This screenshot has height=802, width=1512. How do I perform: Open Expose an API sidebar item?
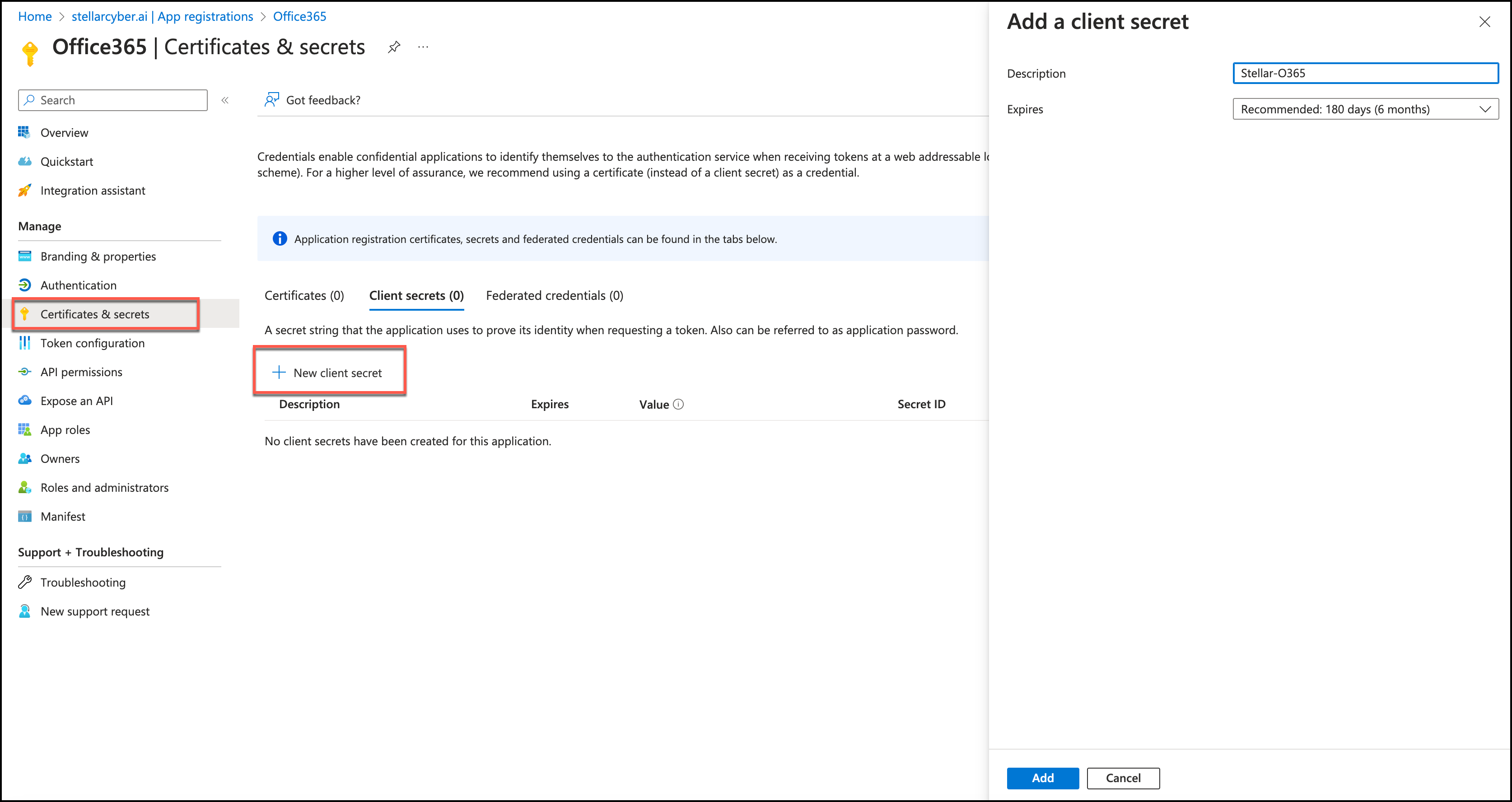pyautogui.click(x=76, y=401)
